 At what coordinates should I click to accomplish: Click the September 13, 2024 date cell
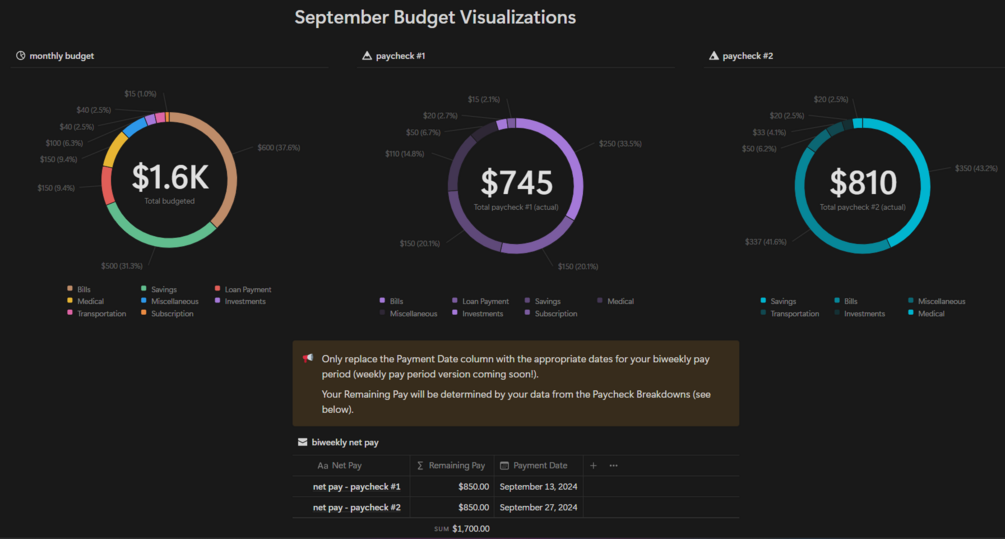[x=538, y=487]
